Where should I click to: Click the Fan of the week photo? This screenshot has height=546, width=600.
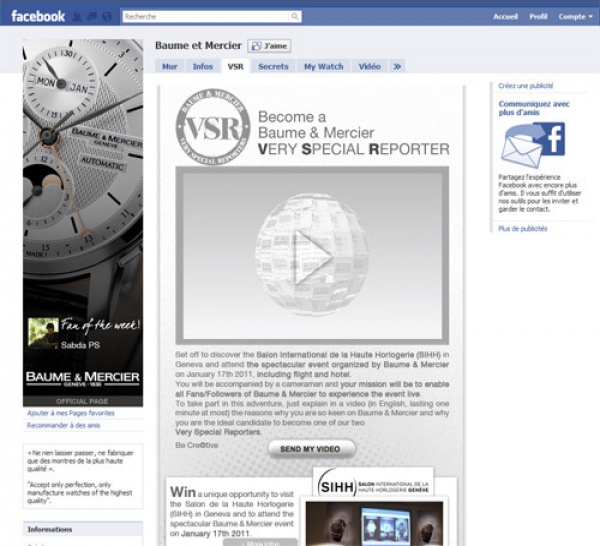click(x=43, y=333)
